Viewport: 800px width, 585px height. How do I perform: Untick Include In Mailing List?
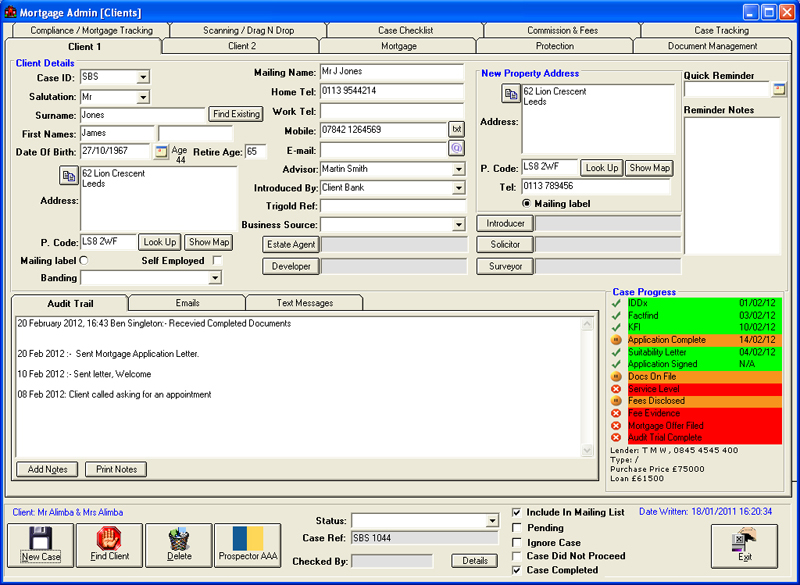point(517,512)
